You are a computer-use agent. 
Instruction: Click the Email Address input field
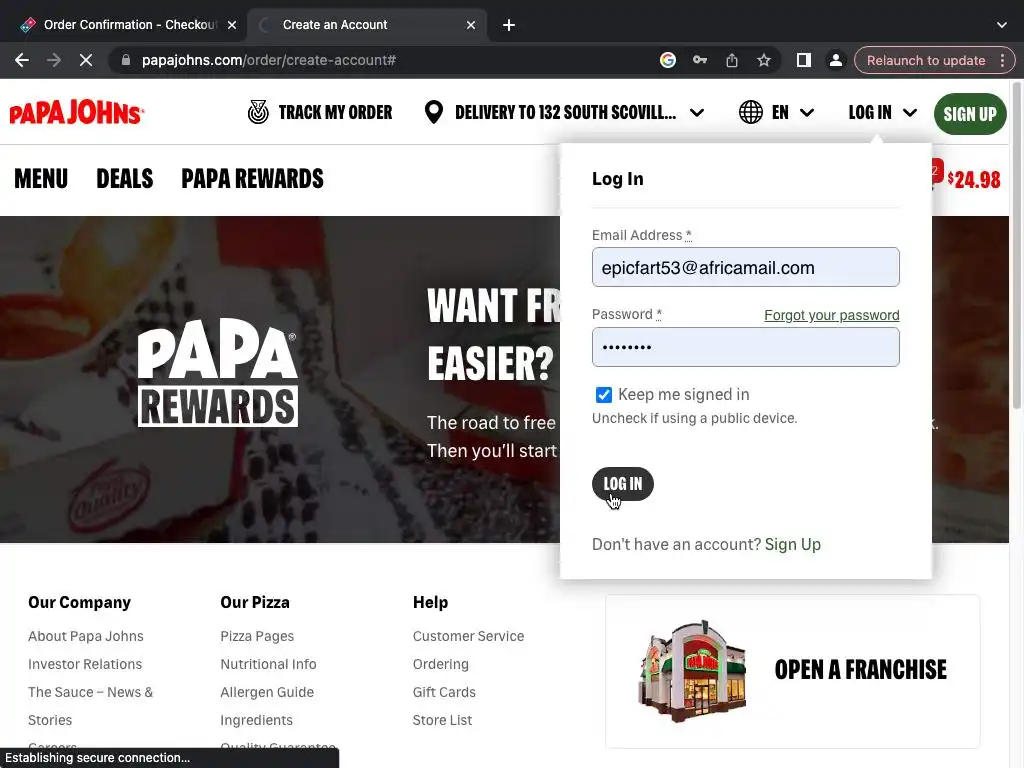click(745, 267)
